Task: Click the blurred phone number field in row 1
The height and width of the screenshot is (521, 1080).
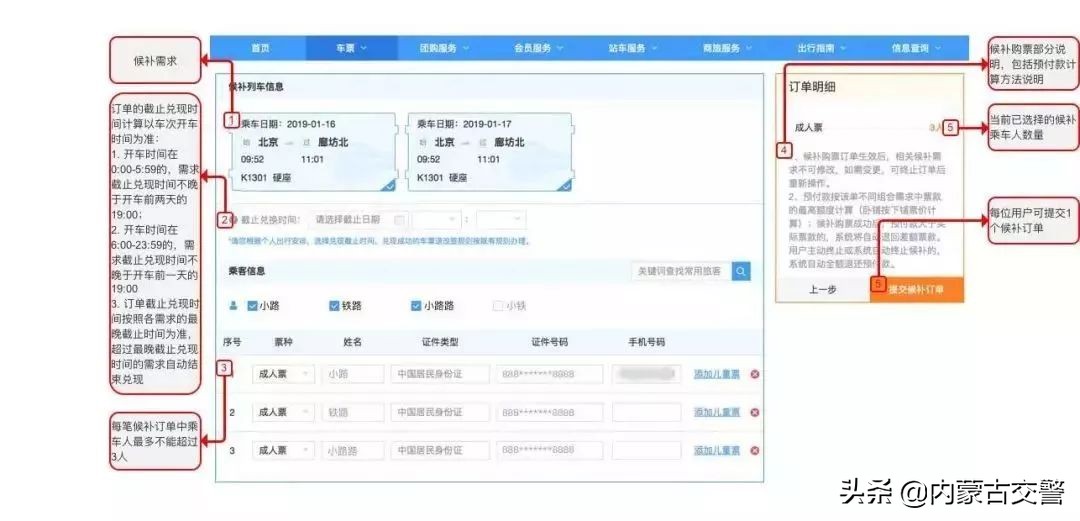Action: tap(646, 374)
